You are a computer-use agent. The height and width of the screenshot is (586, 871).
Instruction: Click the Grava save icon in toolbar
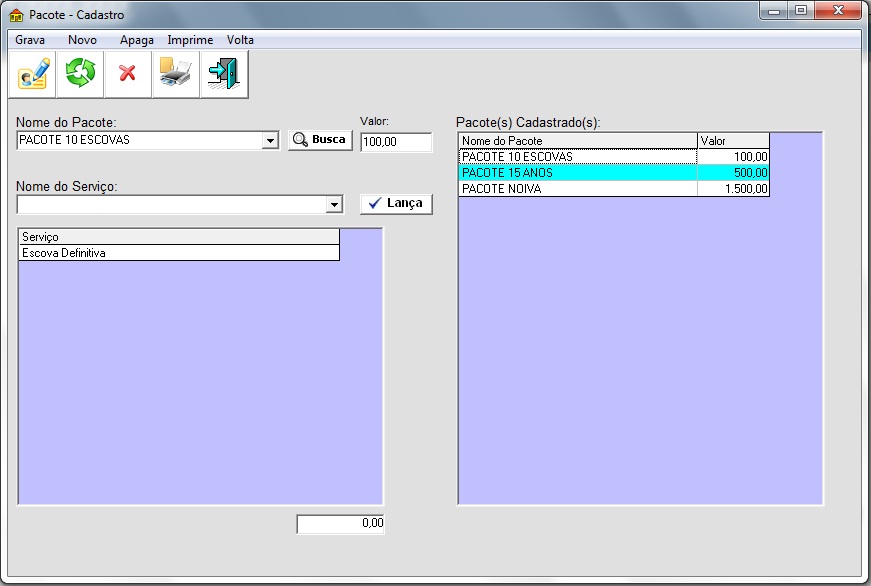coord(33,75)
